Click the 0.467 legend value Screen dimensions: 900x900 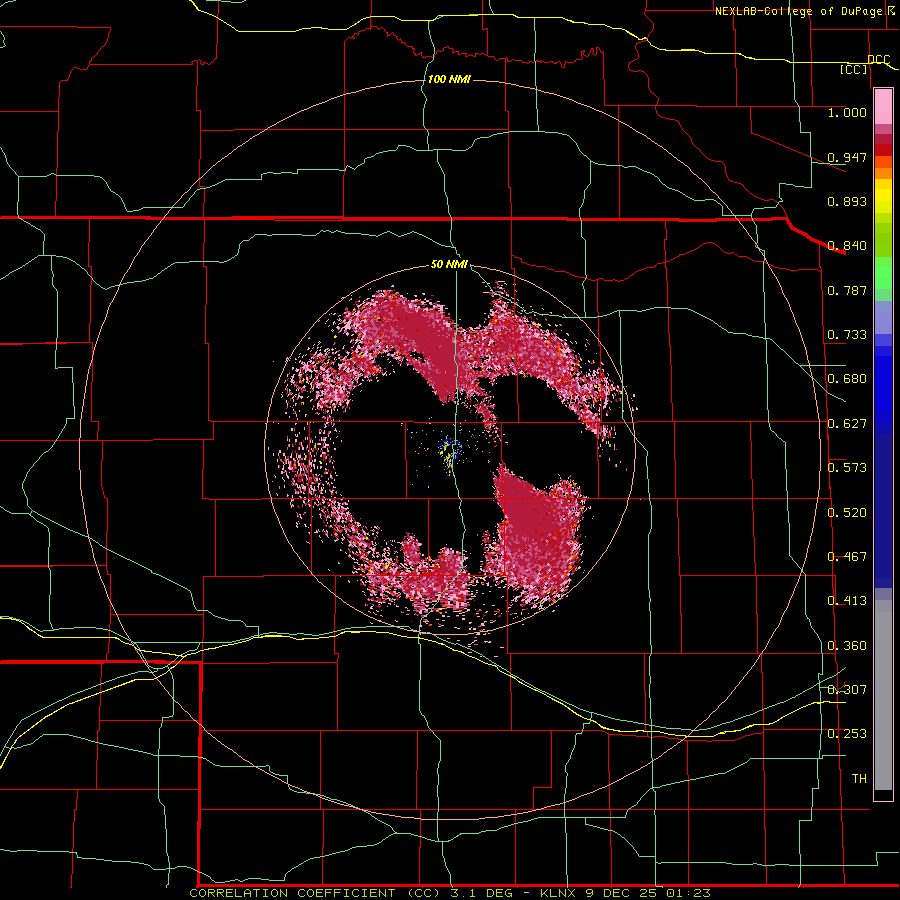coord(847,557)
